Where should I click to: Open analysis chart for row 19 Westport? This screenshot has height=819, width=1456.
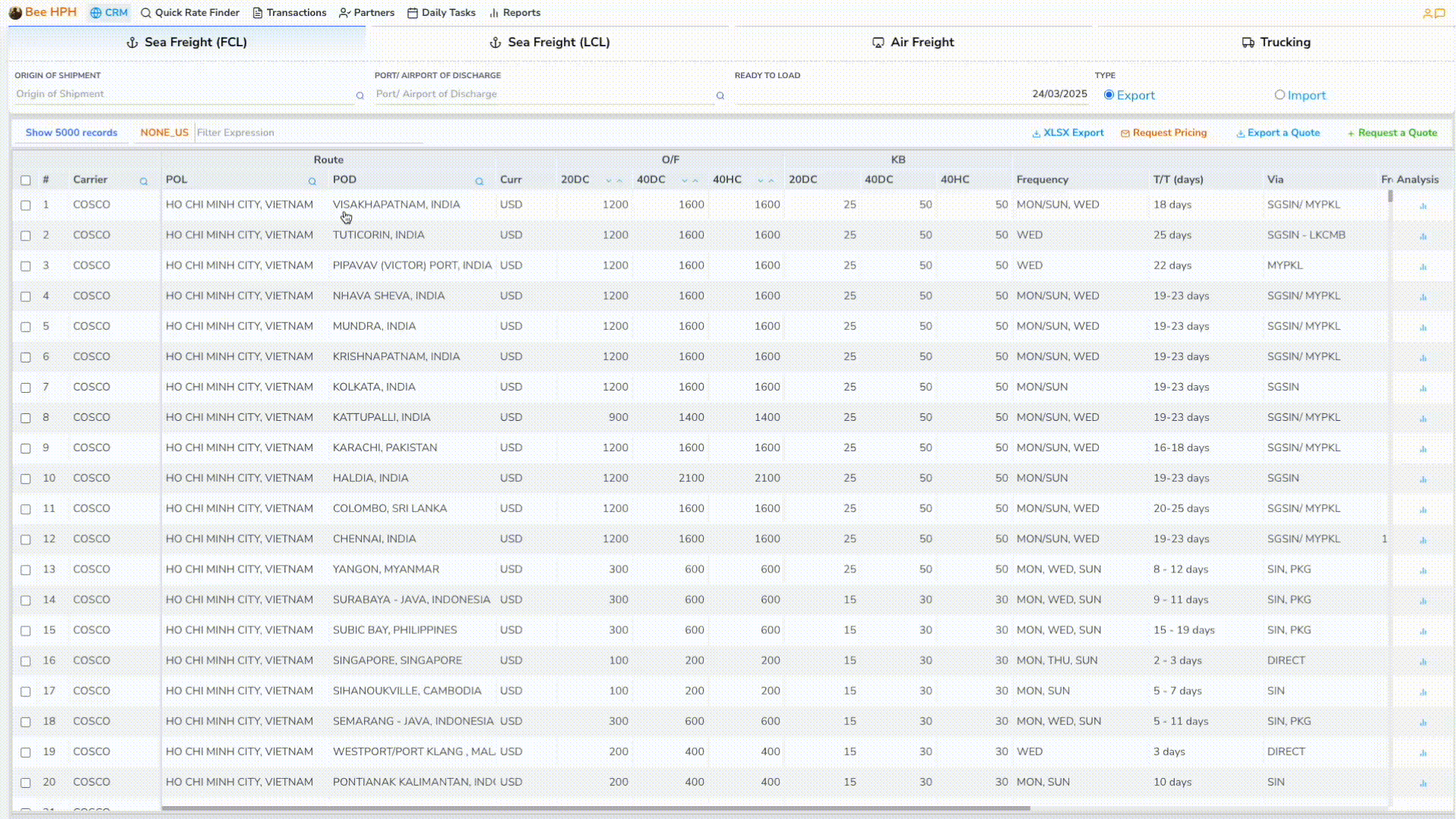[1423, 752]
